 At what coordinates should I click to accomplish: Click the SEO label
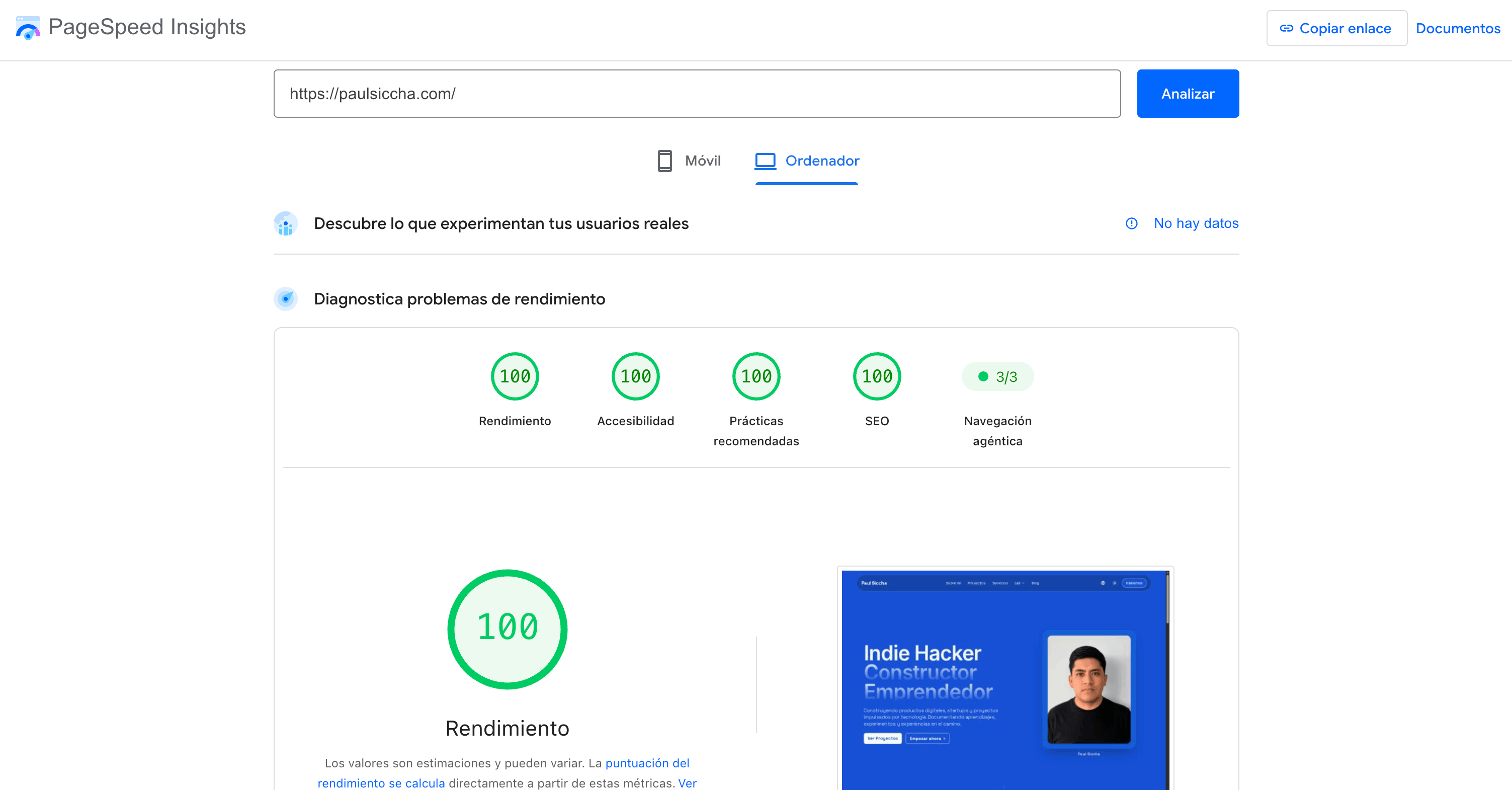coord(877,421)
